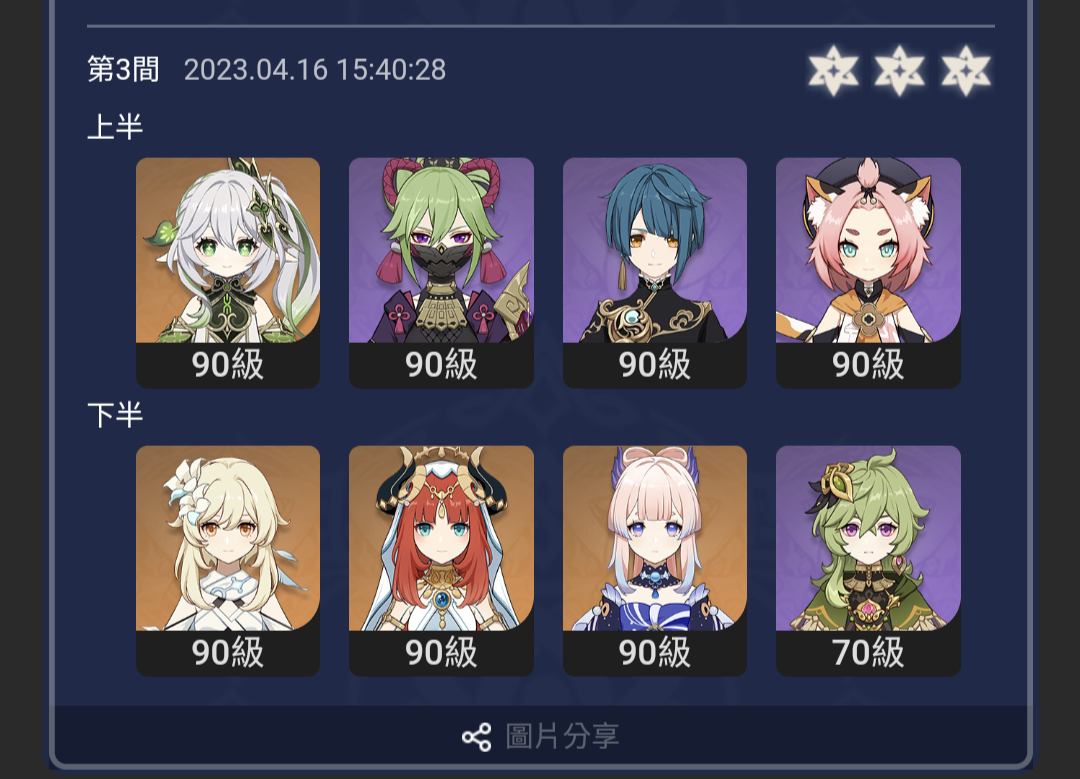Viewport: 1080px width, 779px height.
Task: Click the share icon at bottom
Action: click(x=477, y=737)
